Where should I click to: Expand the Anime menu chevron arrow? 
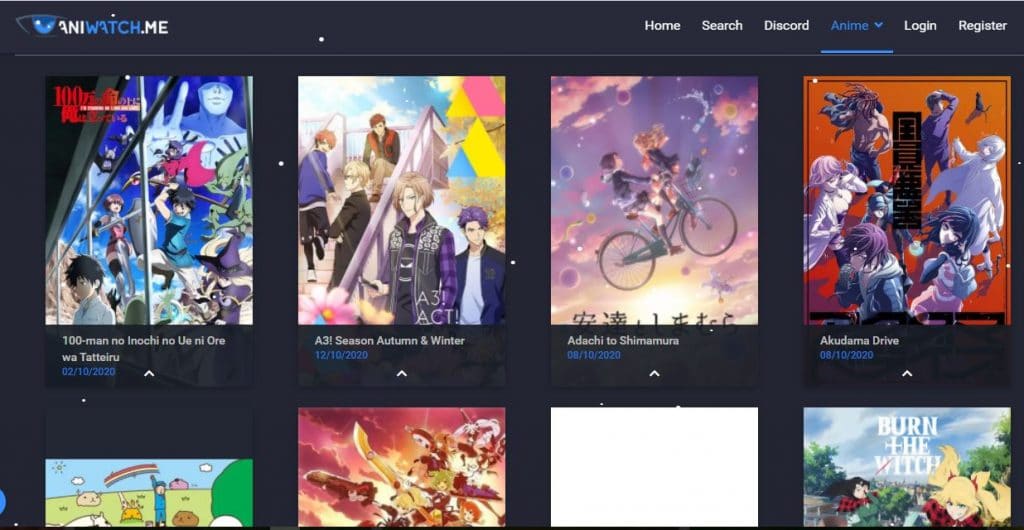[x=878, y=25]
